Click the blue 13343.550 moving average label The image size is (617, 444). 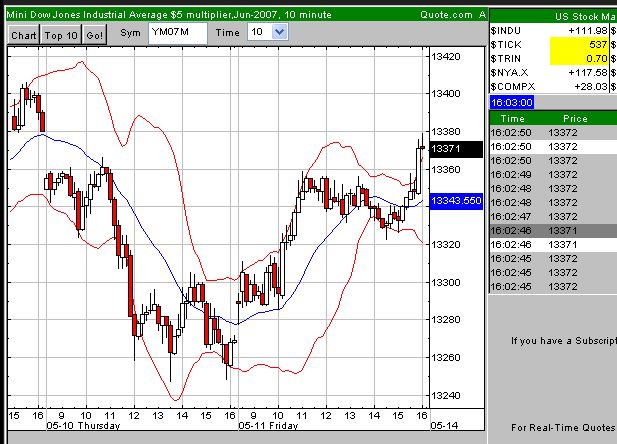coord(456,201)
